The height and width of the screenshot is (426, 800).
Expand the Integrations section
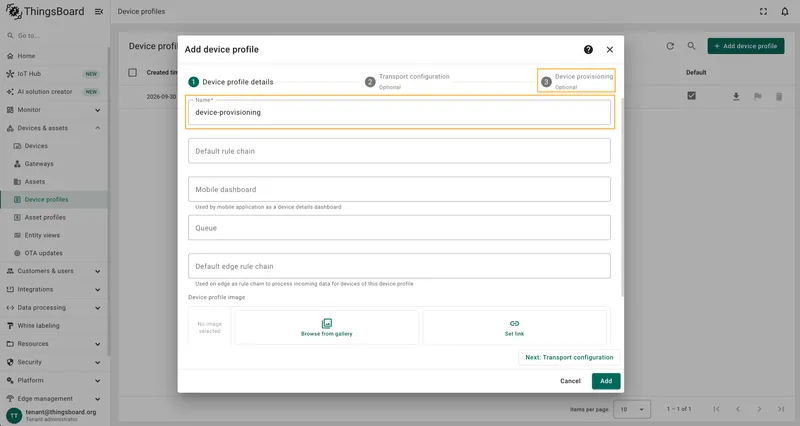[x=54, y=289]
